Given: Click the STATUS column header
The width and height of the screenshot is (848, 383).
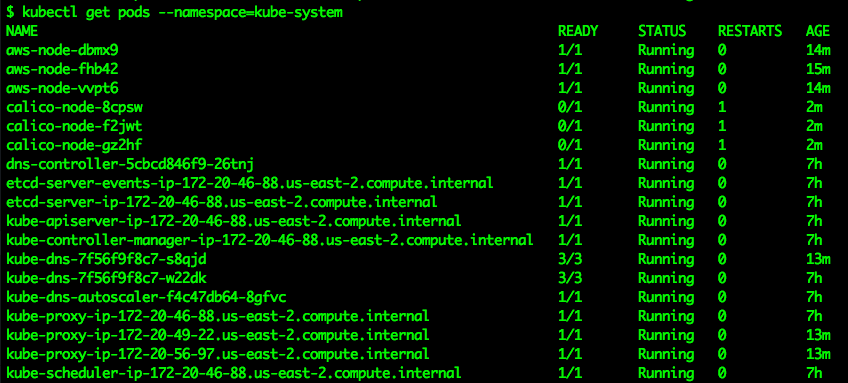Looking at the screenshot, I should click(x=662, y=31).
